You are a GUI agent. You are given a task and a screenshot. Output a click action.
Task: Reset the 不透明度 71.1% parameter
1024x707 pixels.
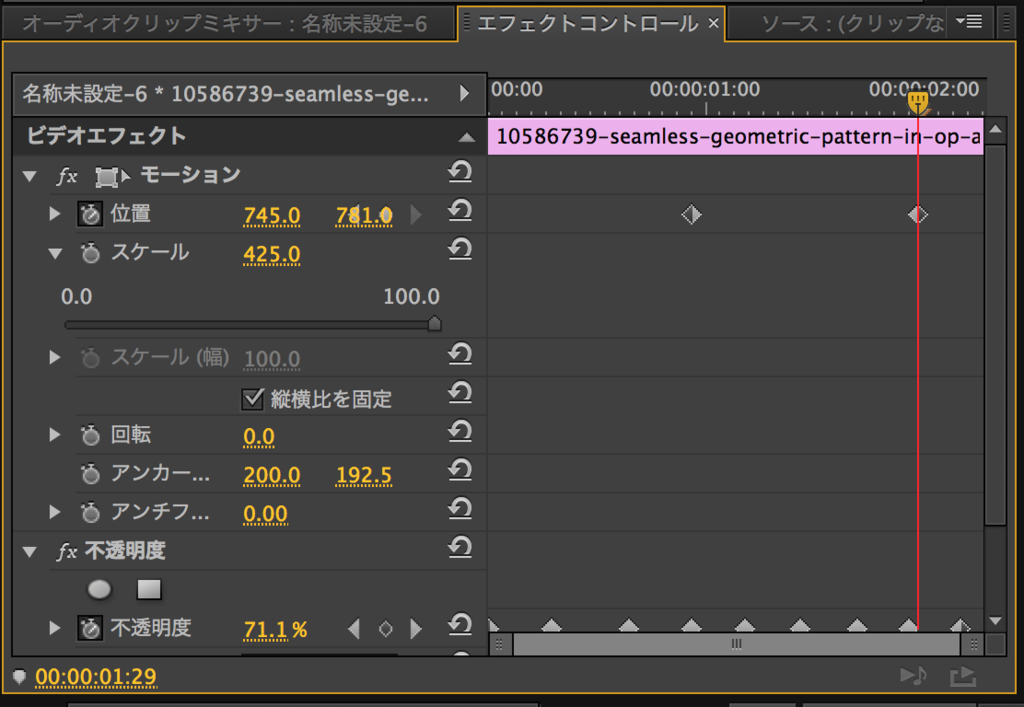(x=460, y=625)
